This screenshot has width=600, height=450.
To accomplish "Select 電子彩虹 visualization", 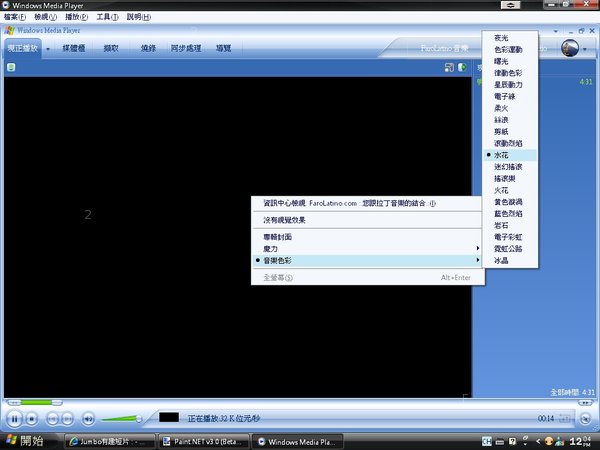I will (x=510, y=237).
